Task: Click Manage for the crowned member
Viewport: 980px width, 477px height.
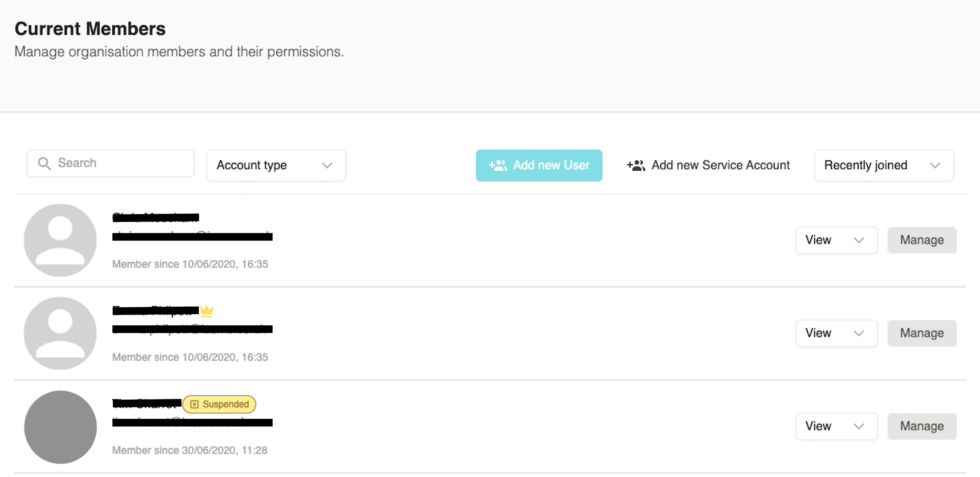Action: (x=921, y=333)
